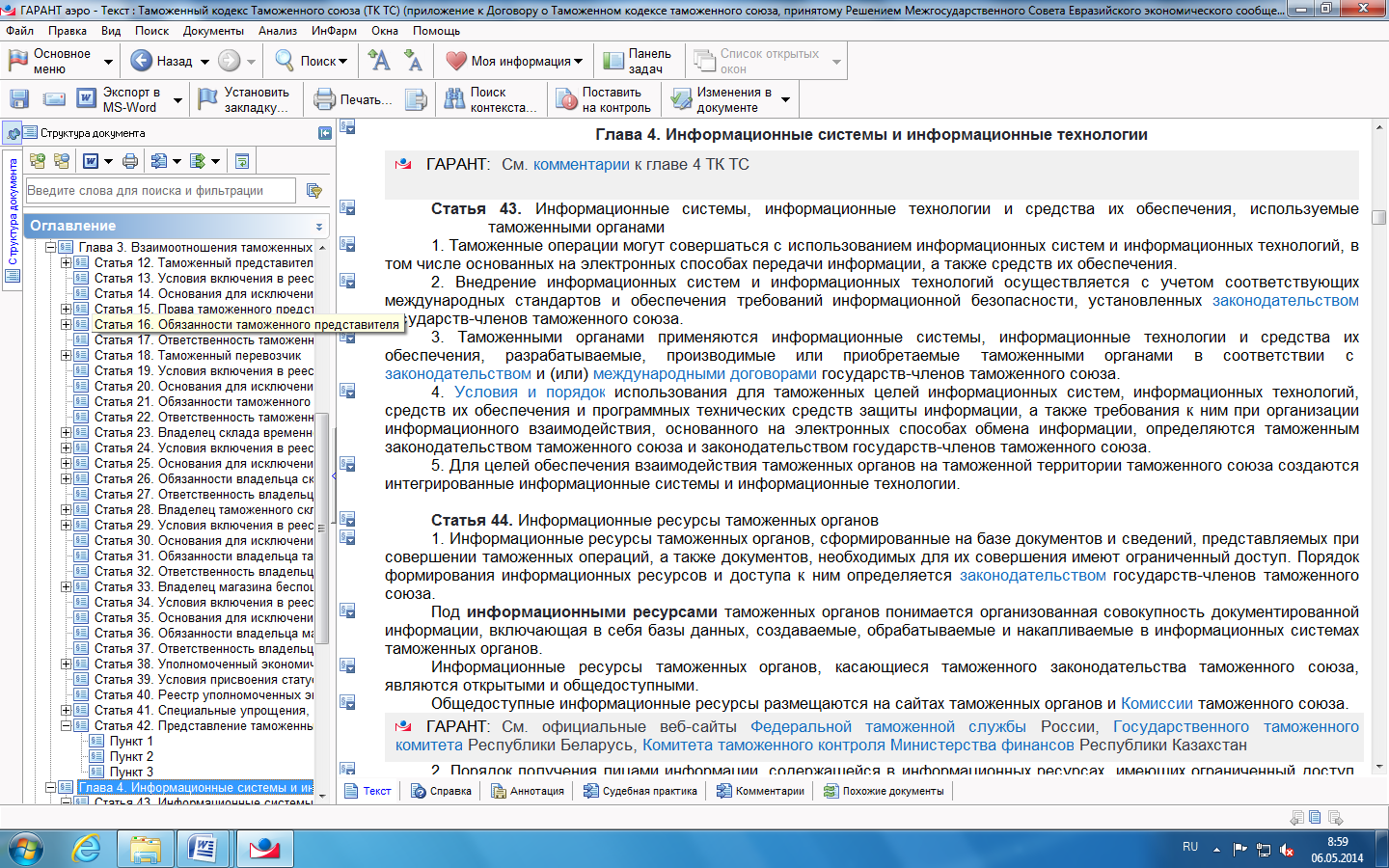Increase font size with the larger A icon

pos(380,61)
